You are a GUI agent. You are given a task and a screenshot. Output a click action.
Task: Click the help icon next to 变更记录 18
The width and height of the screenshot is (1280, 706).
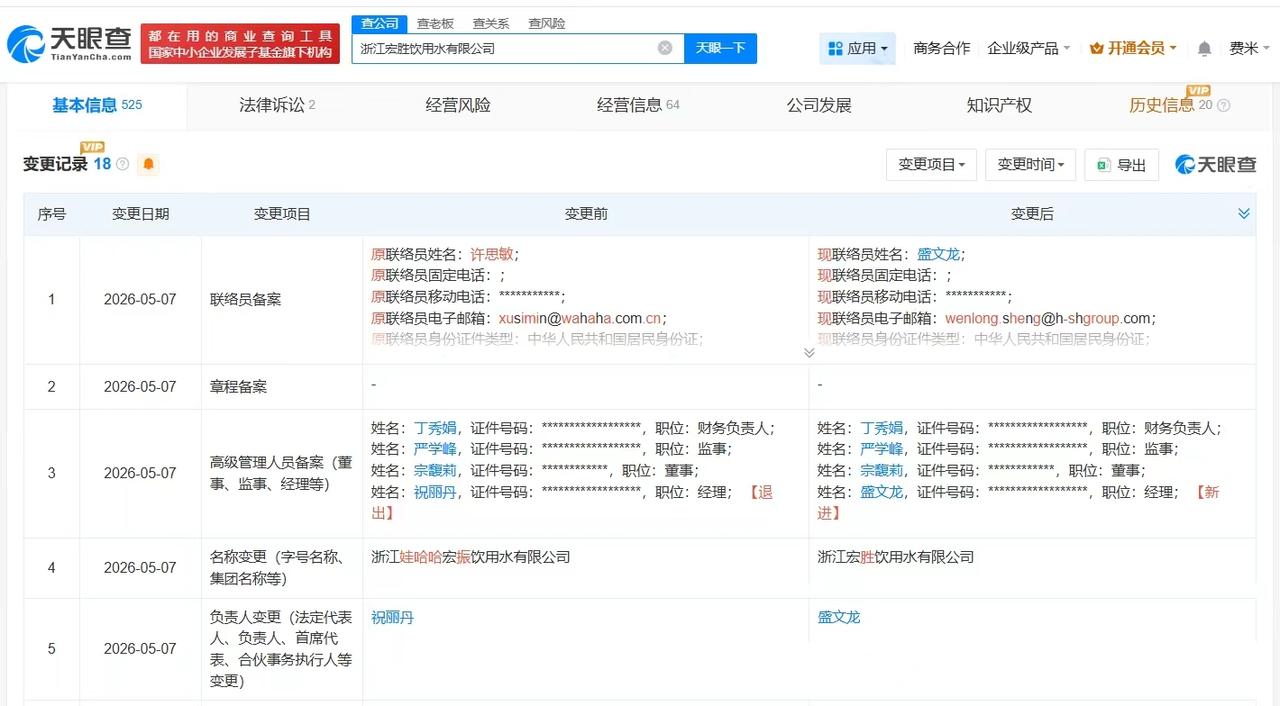point(122,164)
